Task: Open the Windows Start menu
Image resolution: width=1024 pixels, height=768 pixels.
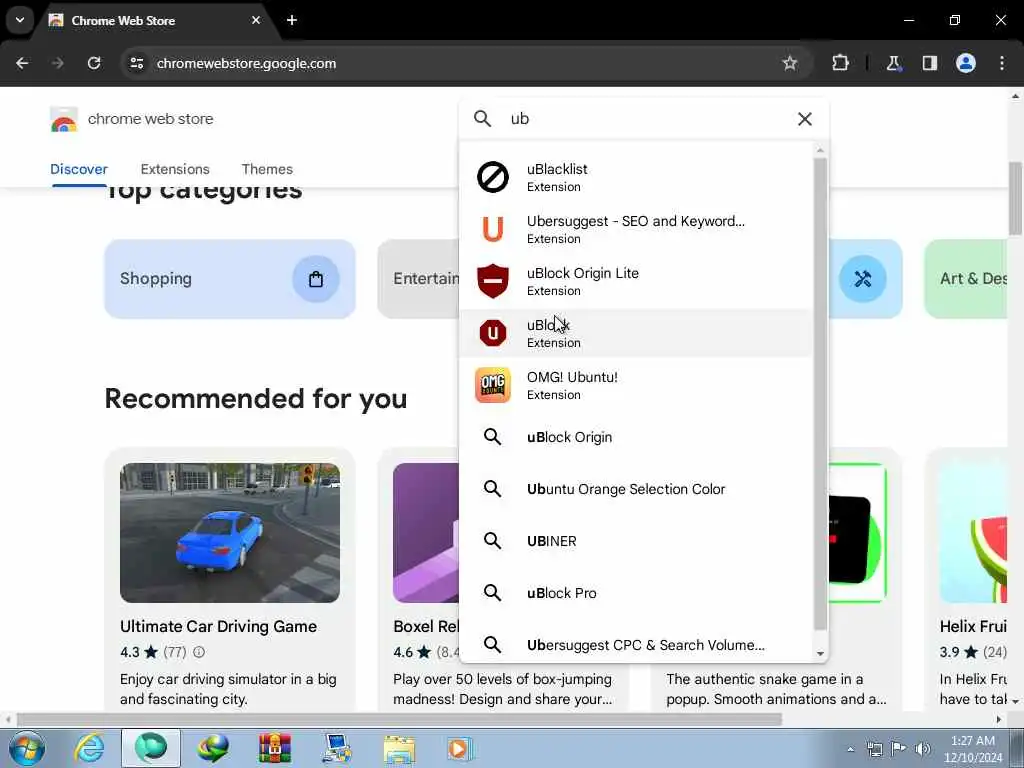Action: coord(27,748)
